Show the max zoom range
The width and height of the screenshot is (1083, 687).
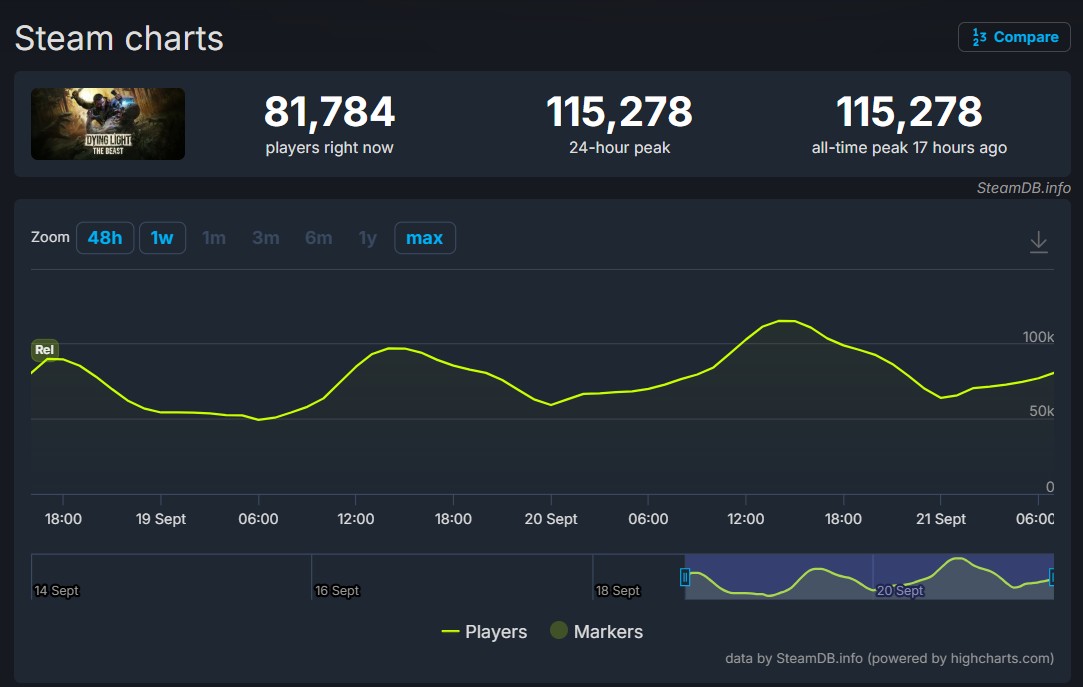(x=425, y=238)
